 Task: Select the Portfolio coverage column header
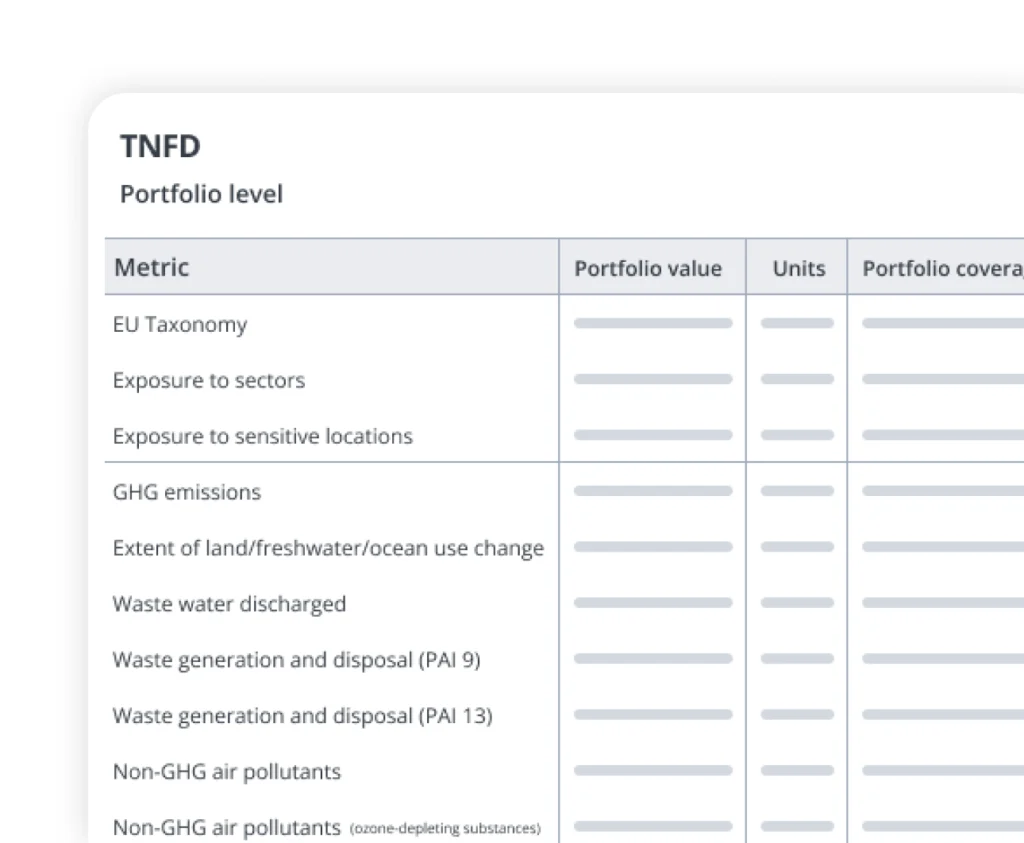(x=941, y=268)
